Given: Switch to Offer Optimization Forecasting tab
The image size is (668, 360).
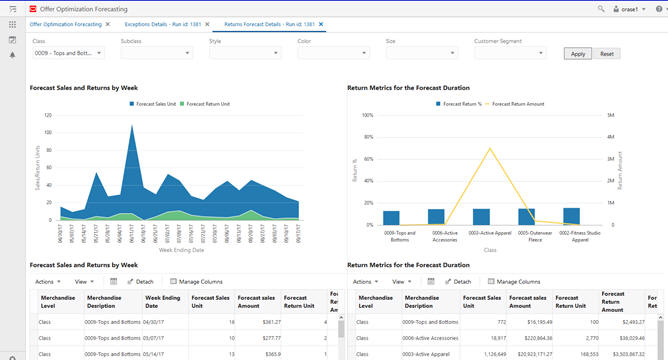Looking at the screenshot, I should [x=66, y=24].
